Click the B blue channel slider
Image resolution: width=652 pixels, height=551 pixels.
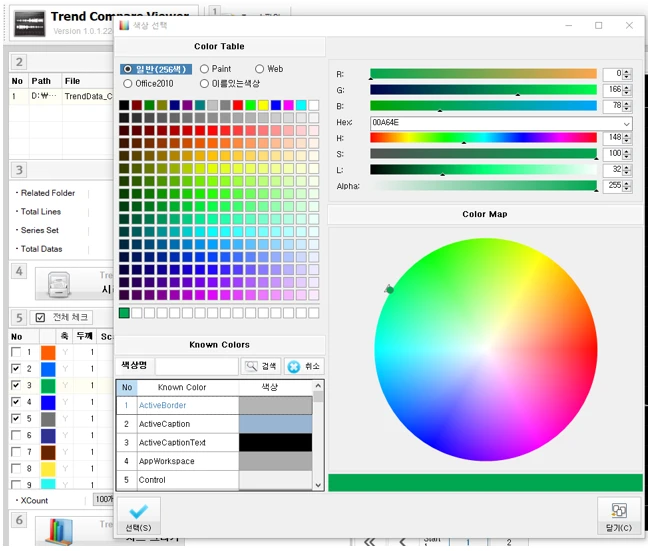click(483, 106)
